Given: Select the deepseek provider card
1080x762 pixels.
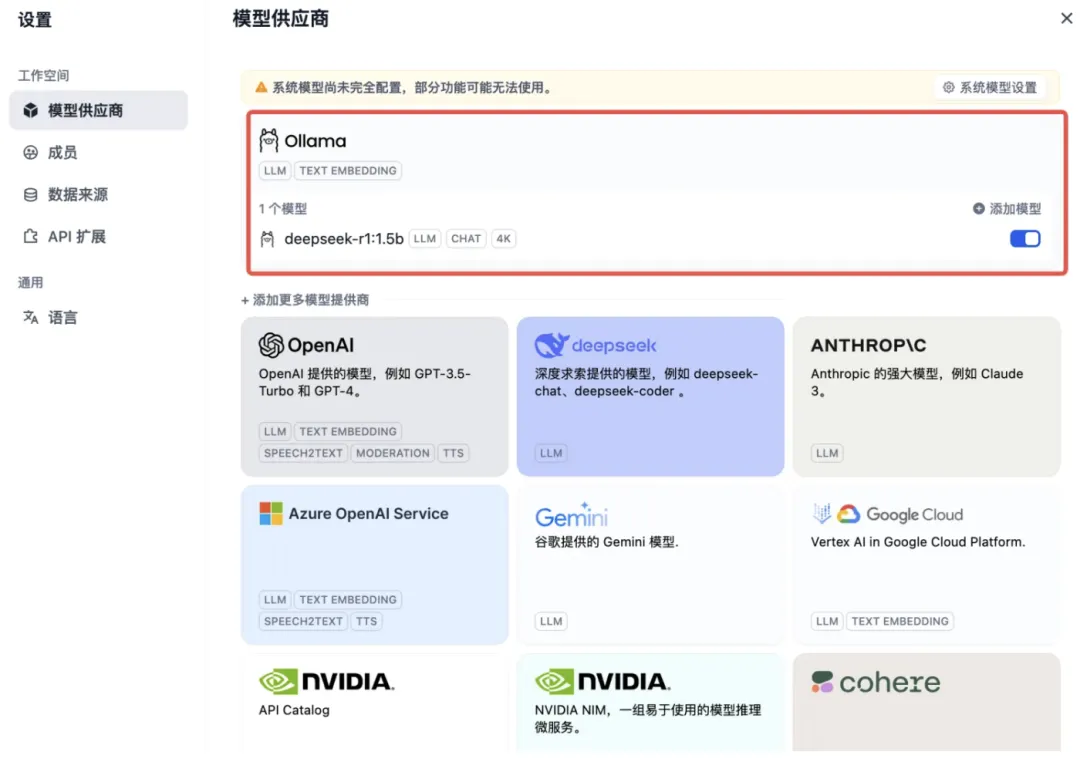Looking at the screenshot, I should coord(650,397).
